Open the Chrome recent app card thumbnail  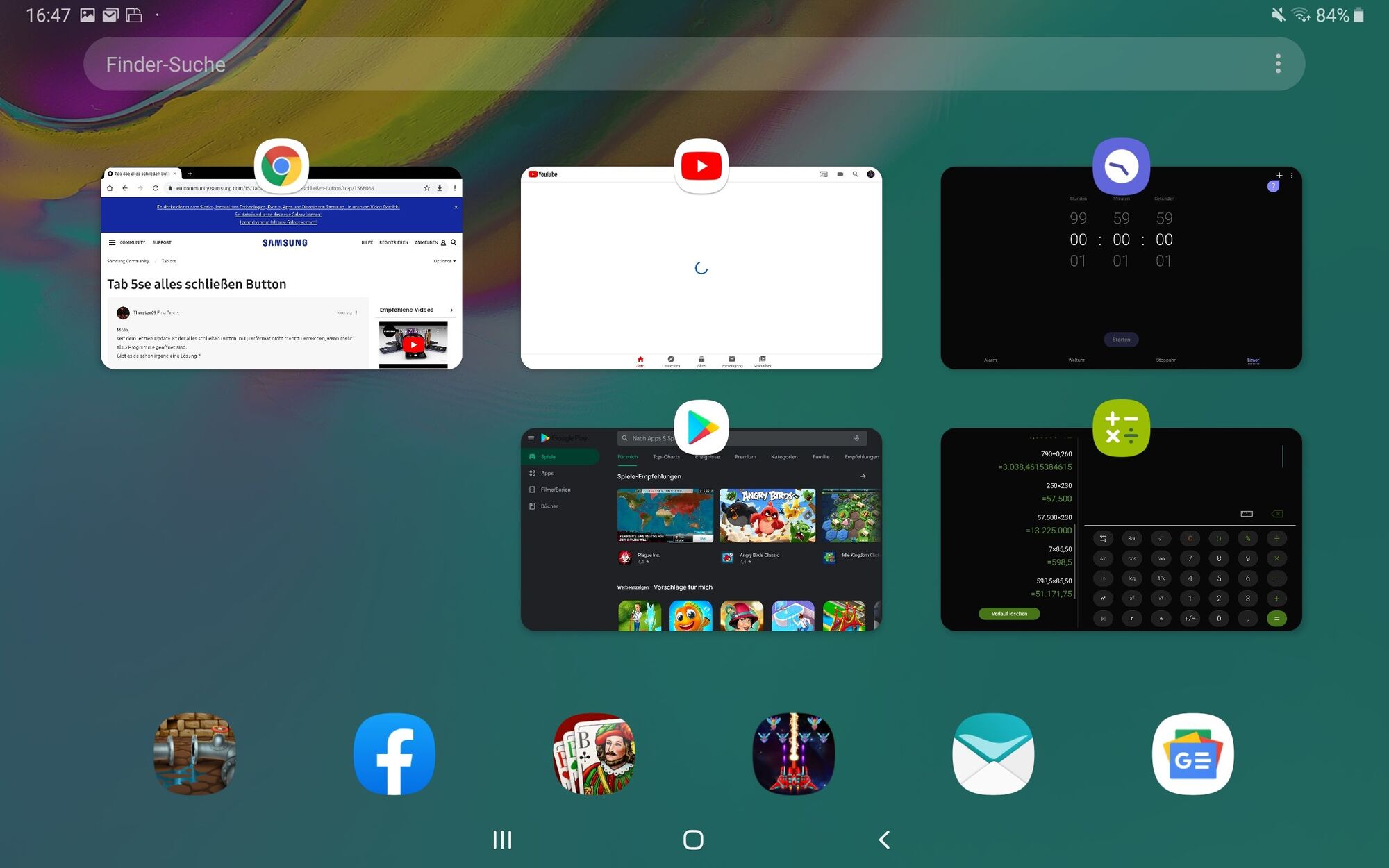click(x=281, y=268)
